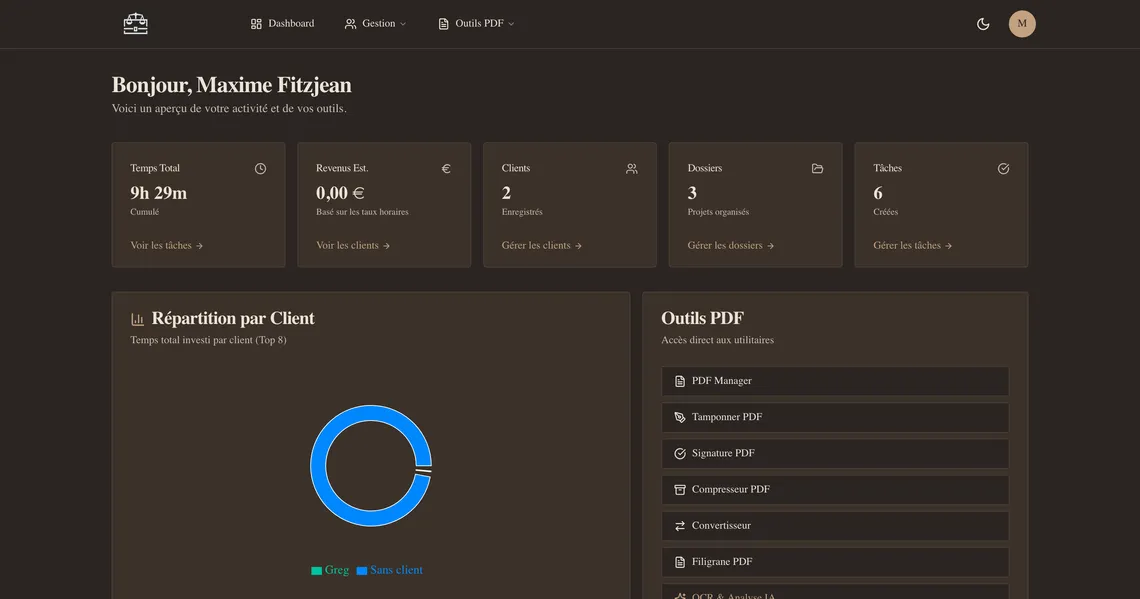Launch the Compresseur PDF tool

[x=730, y=489]
